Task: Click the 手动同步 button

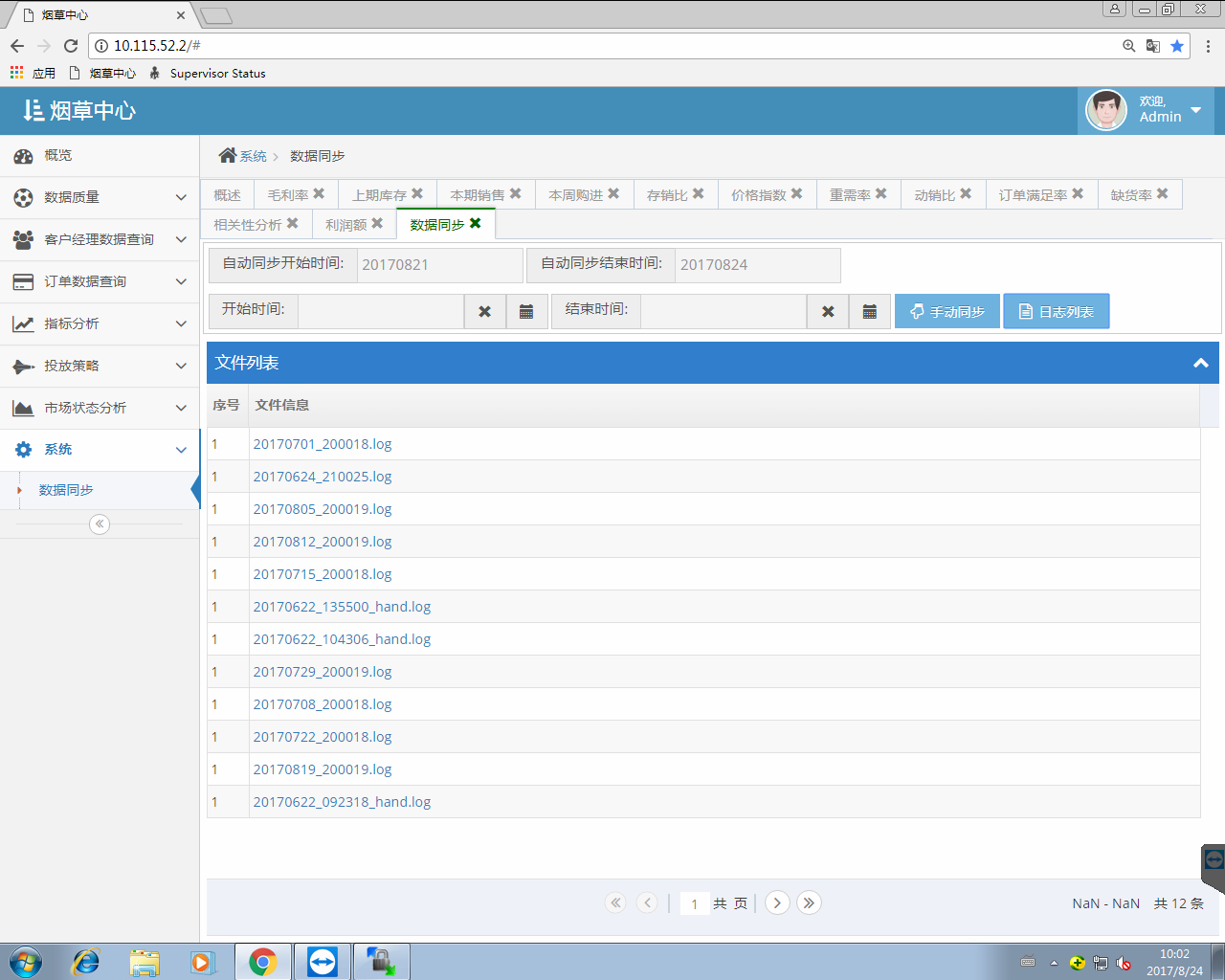Action: tap(947, 312)
